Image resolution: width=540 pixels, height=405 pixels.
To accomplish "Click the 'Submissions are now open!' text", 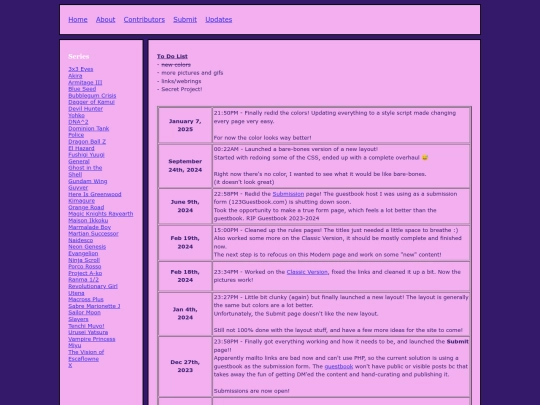I will (x=251, y=391).
